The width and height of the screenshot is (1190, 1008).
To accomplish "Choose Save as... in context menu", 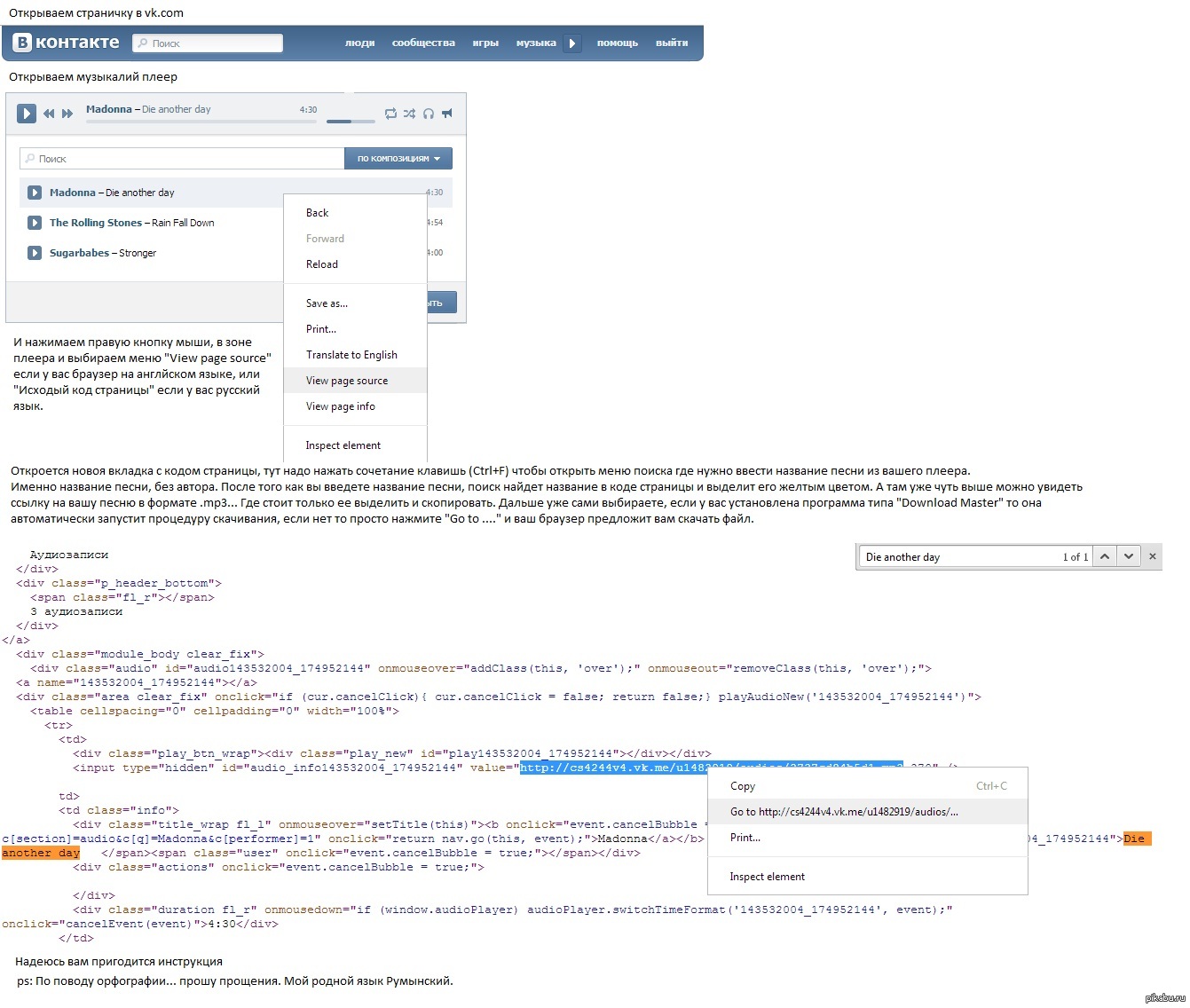I will point(355,303).
